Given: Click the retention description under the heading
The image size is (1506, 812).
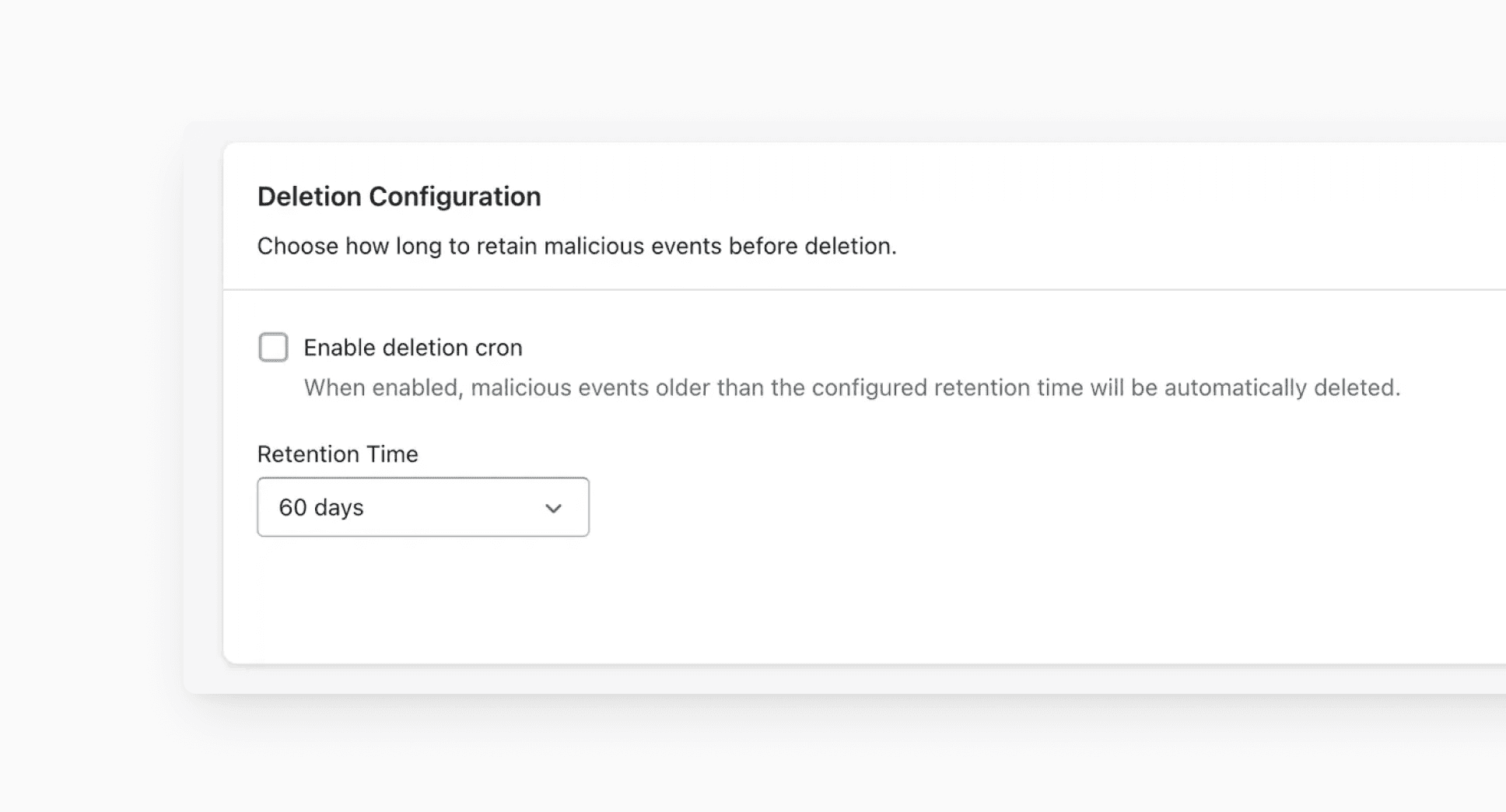Looking at the screenshot, I should [576, 247].
